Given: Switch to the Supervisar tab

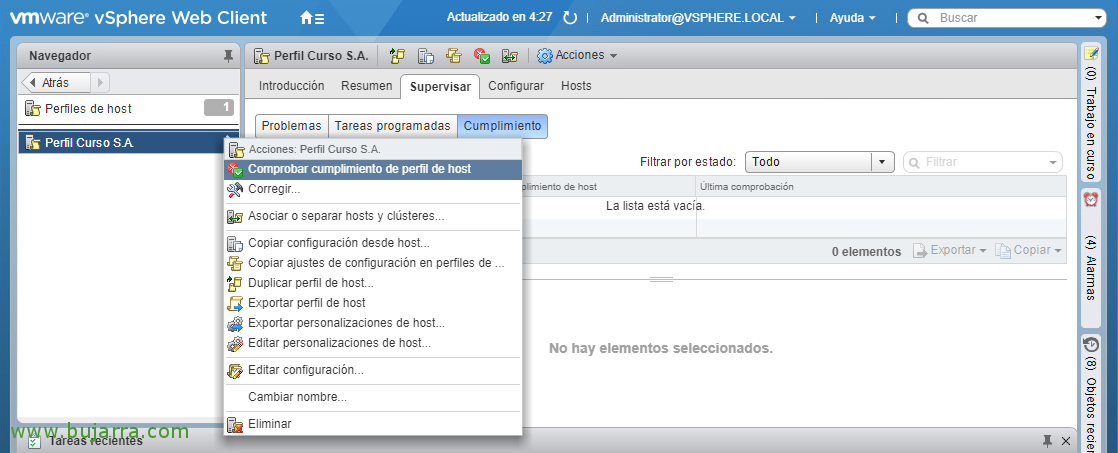Looking at the screenshot, I should tap(440, 86).
